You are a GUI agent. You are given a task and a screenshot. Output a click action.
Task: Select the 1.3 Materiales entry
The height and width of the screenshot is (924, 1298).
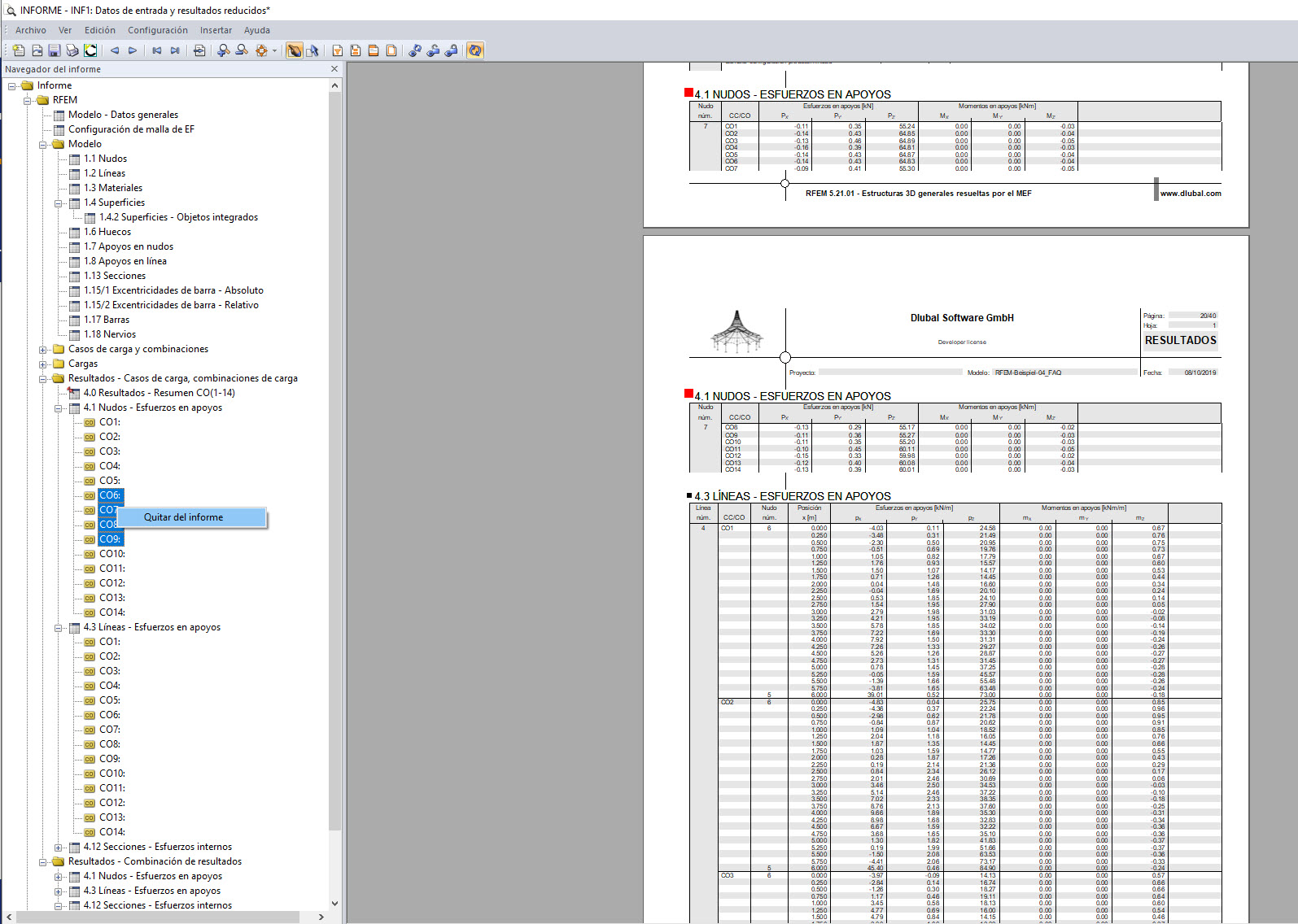coord(113,188)
